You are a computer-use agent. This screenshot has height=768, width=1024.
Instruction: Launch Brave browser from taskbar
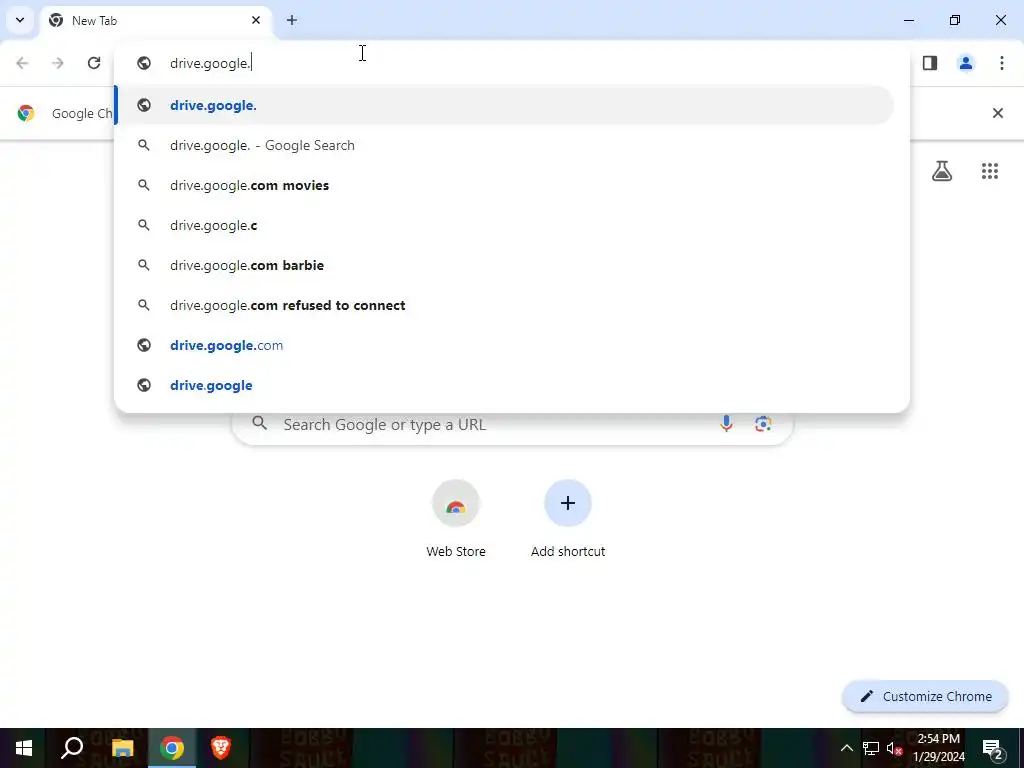click(221, 748)
